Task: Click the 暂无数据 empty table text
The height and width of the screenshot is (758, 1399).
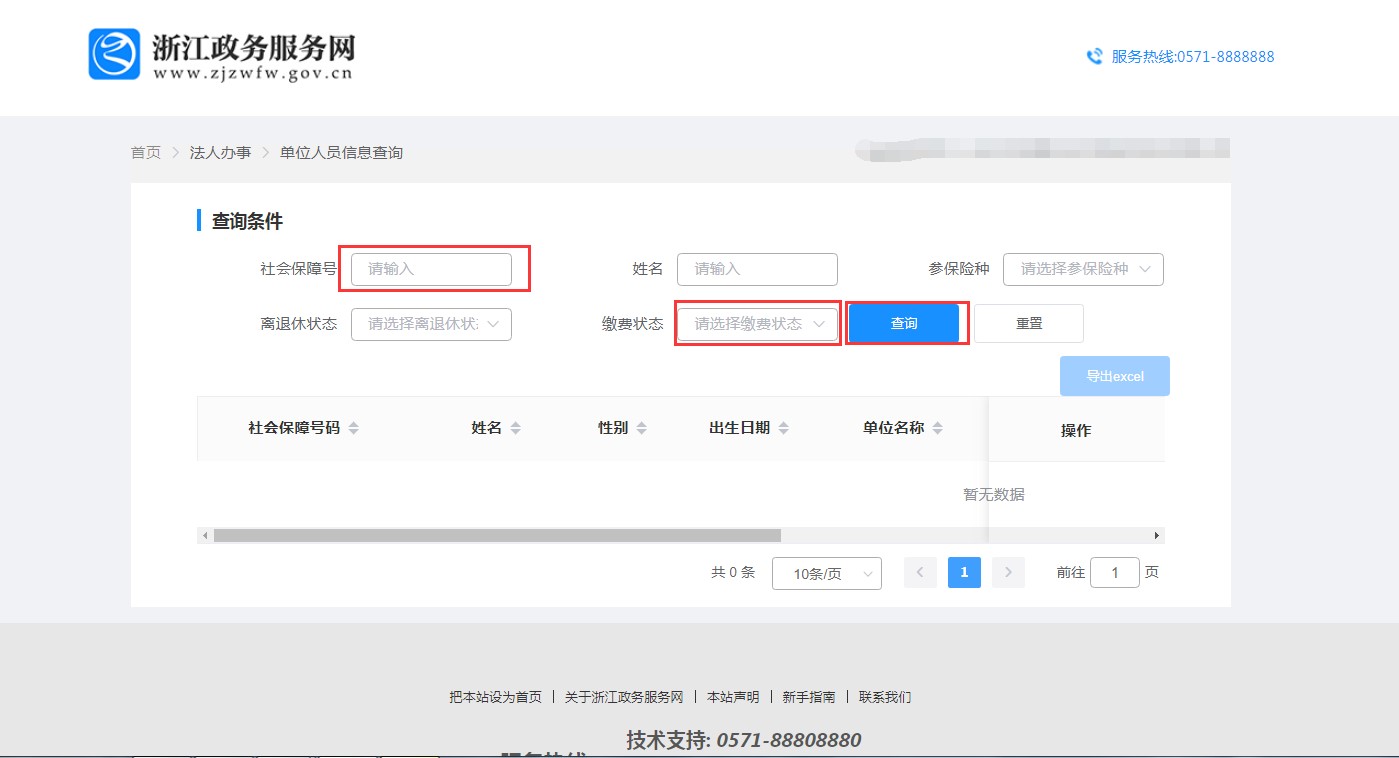Action: [x=994, y=494]
